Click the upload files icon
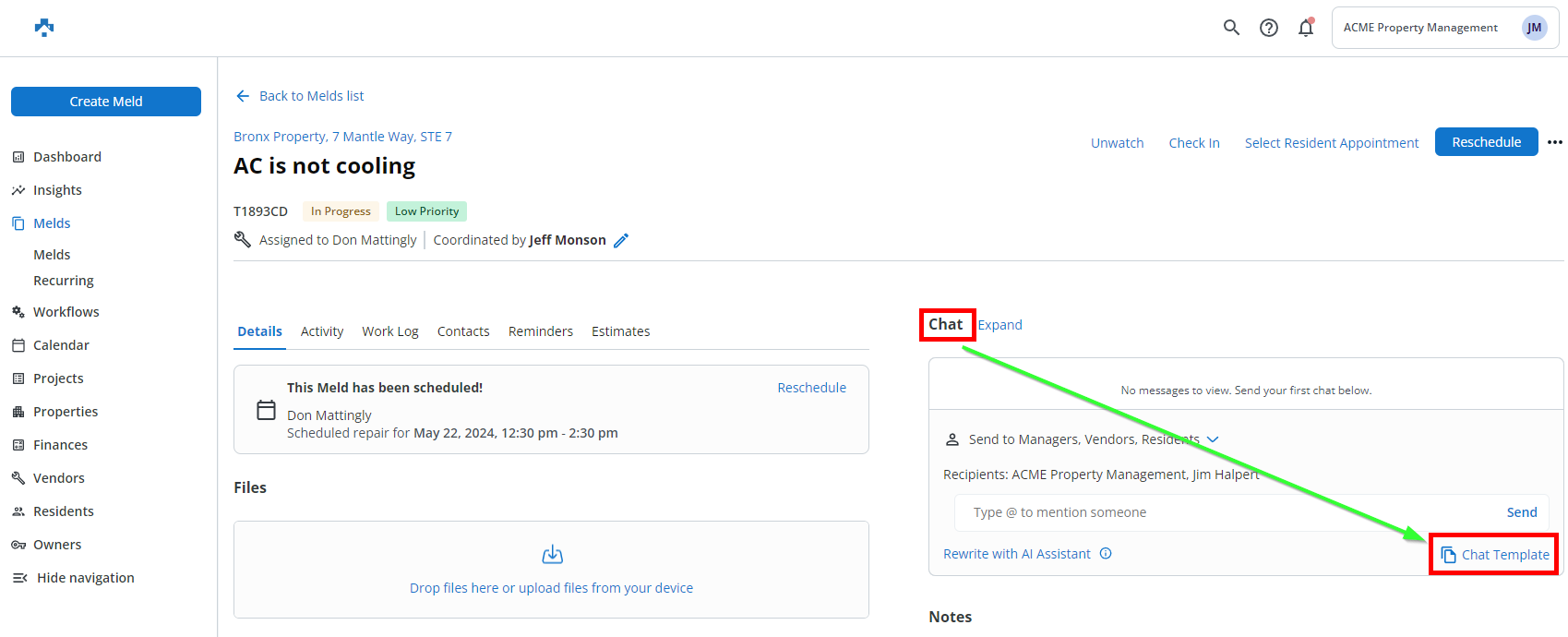Image resolution: width=1568 pixels, height=637 pixels. (x=552, y=555)
